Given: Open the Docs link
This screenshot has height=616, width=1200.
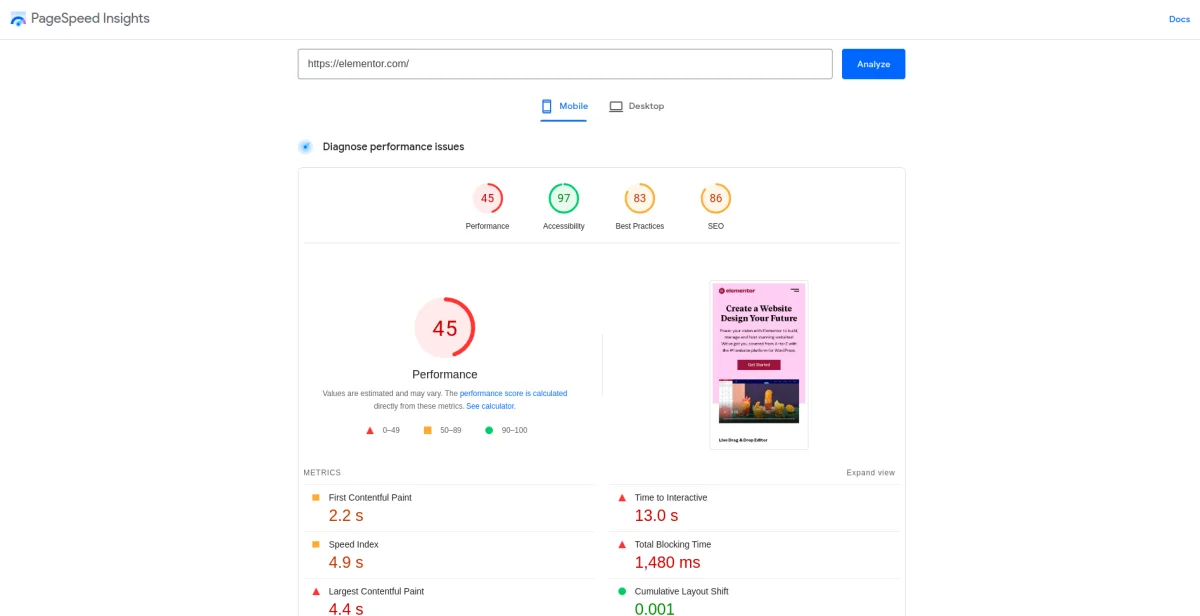Looking at the screenshot, I should click(x=1179, y=20).
